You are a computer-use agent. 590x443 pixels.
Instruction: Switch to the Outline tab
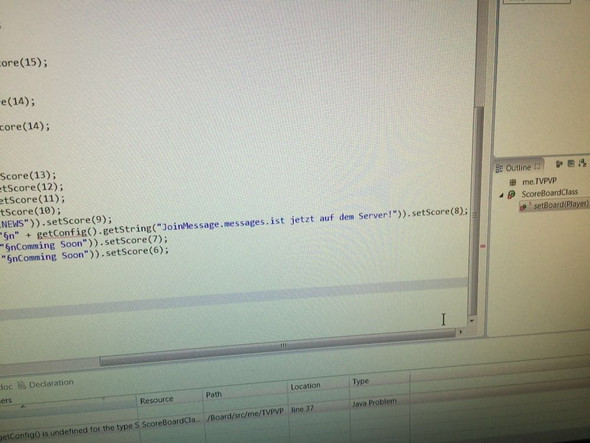[x=518, y=167]
